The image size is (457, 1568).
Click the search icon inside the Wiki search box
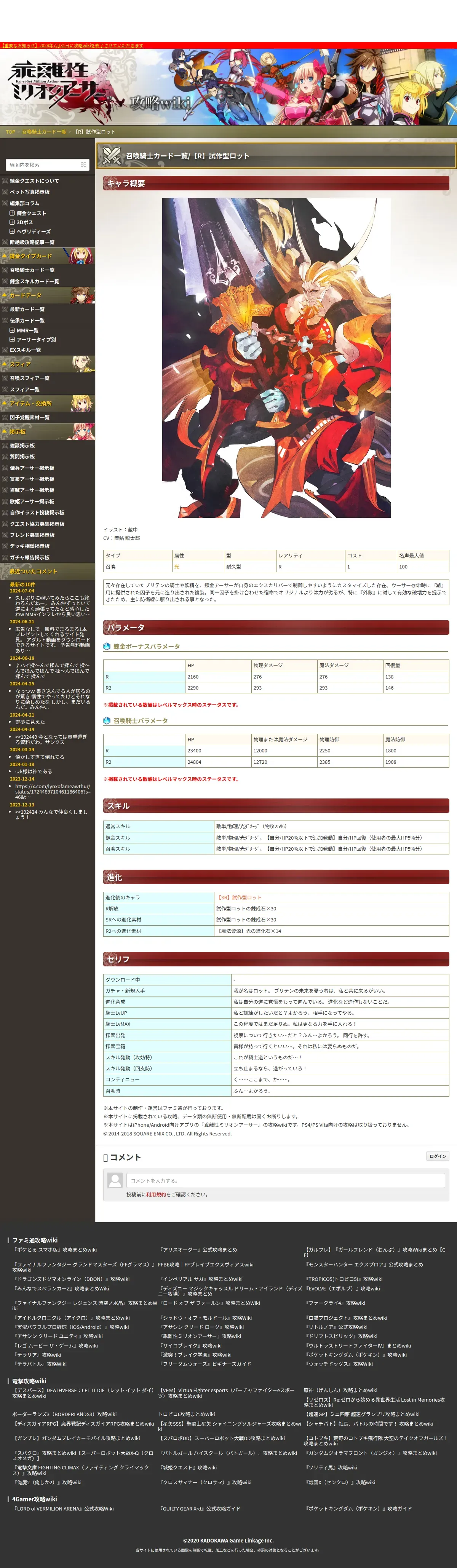tap(83, 165)
